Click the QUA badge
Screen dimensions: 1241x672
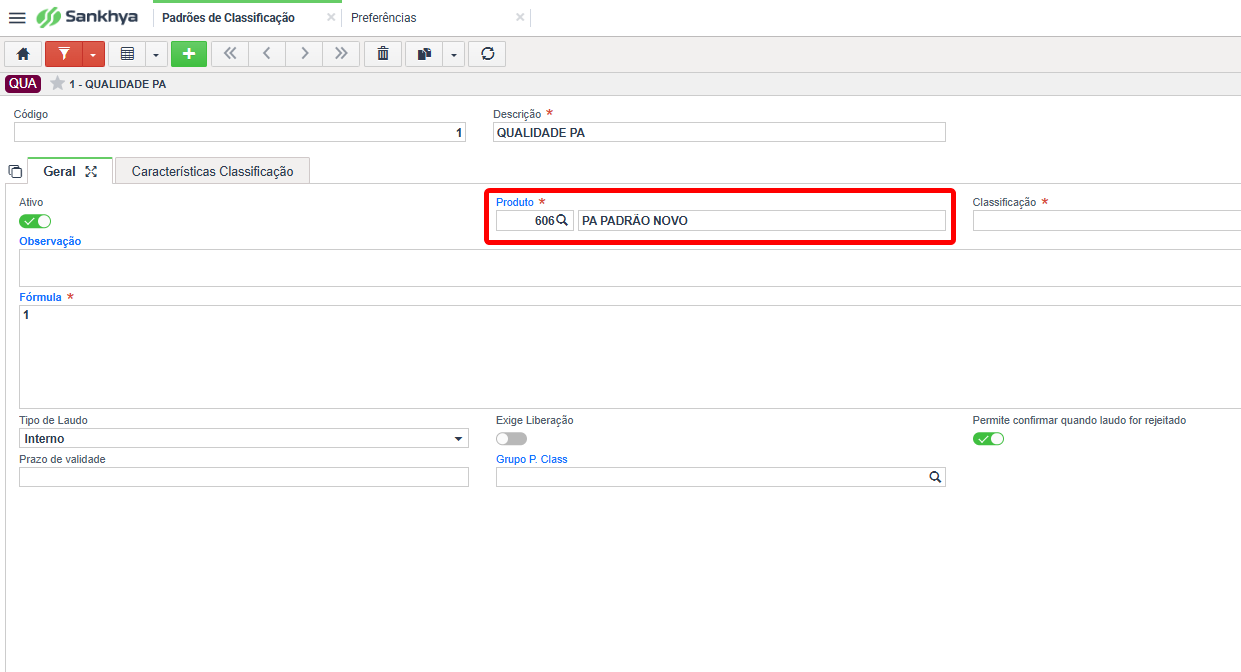[x=23, y=84]
